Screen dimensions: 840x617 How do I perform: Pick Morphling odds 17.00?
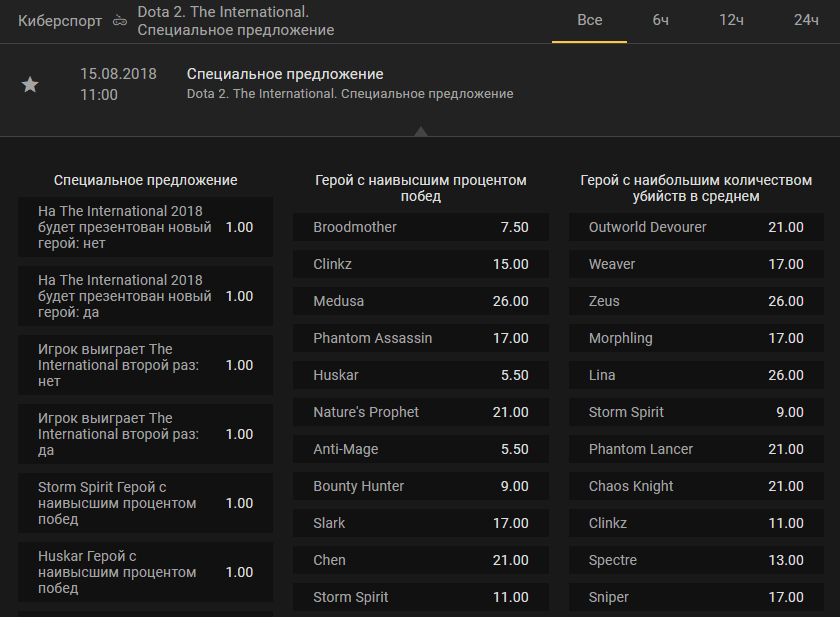tap(696, 338)
